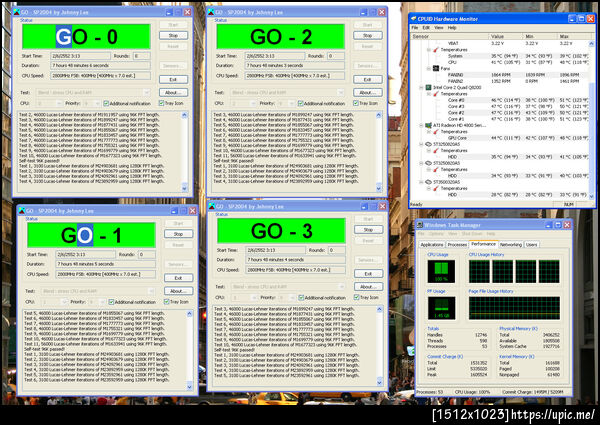The image size is (600, 425).
Task: Select the ST3500320AS hard drive icon
Action: [x=429, y=182]
